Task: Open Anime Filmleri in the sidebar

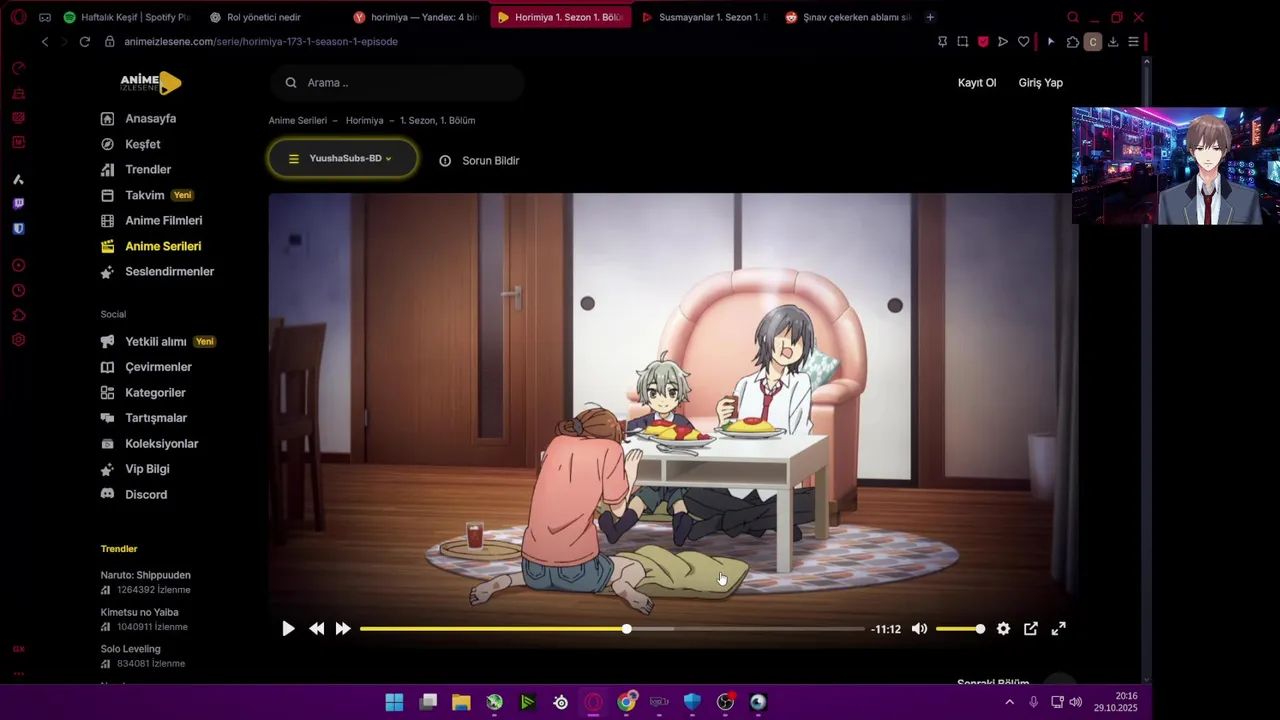Action: click(x=163, y=221)
